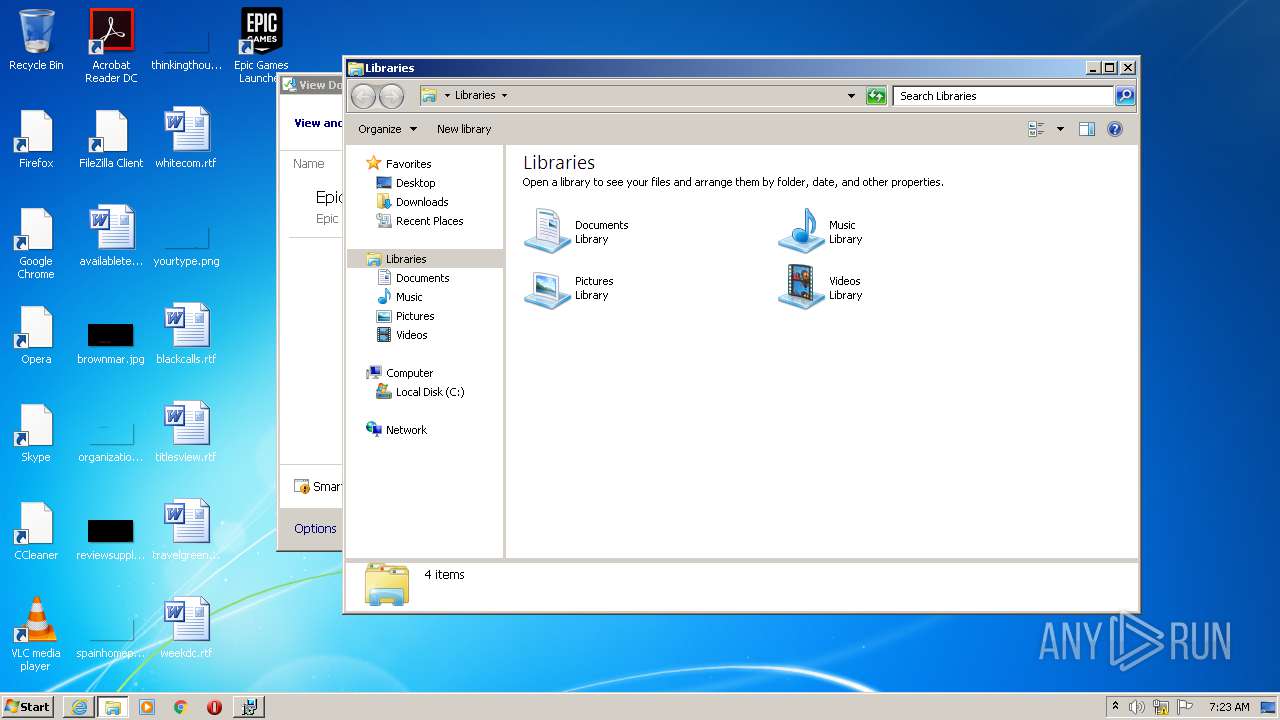Open CCleaner desktop shortcut
This screenshot has width=1280, height=720.
[36, 531]
